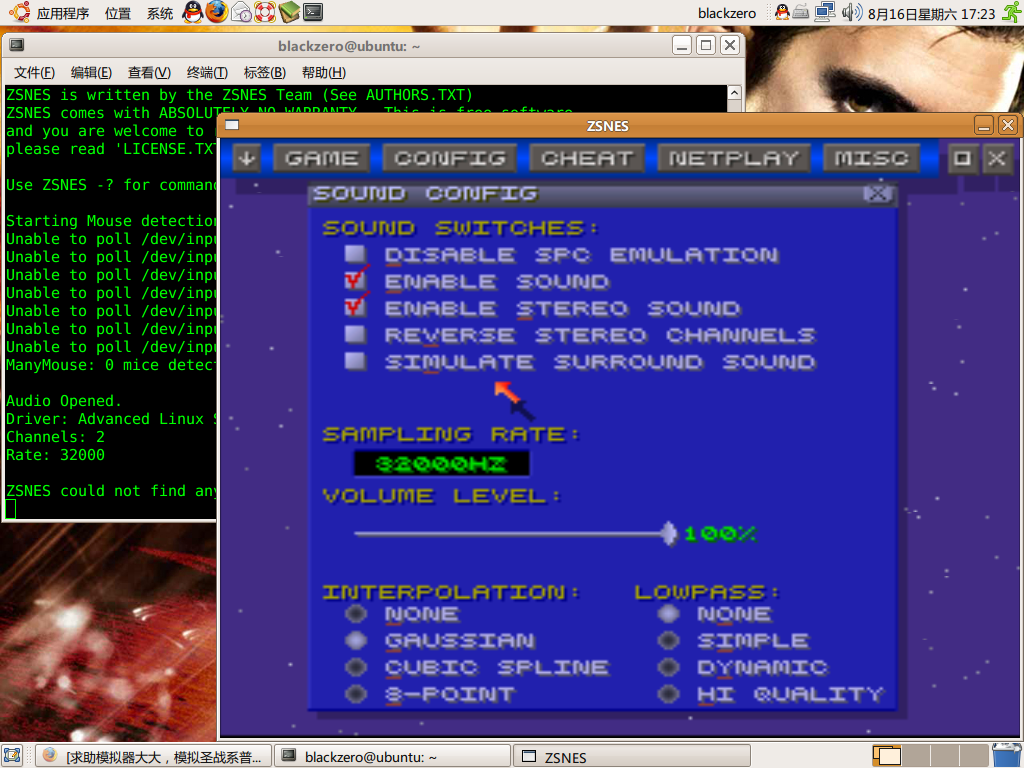Open the 应用程序 applications menu
Viewport: 1024px width, 768px height.
point(63,13)
